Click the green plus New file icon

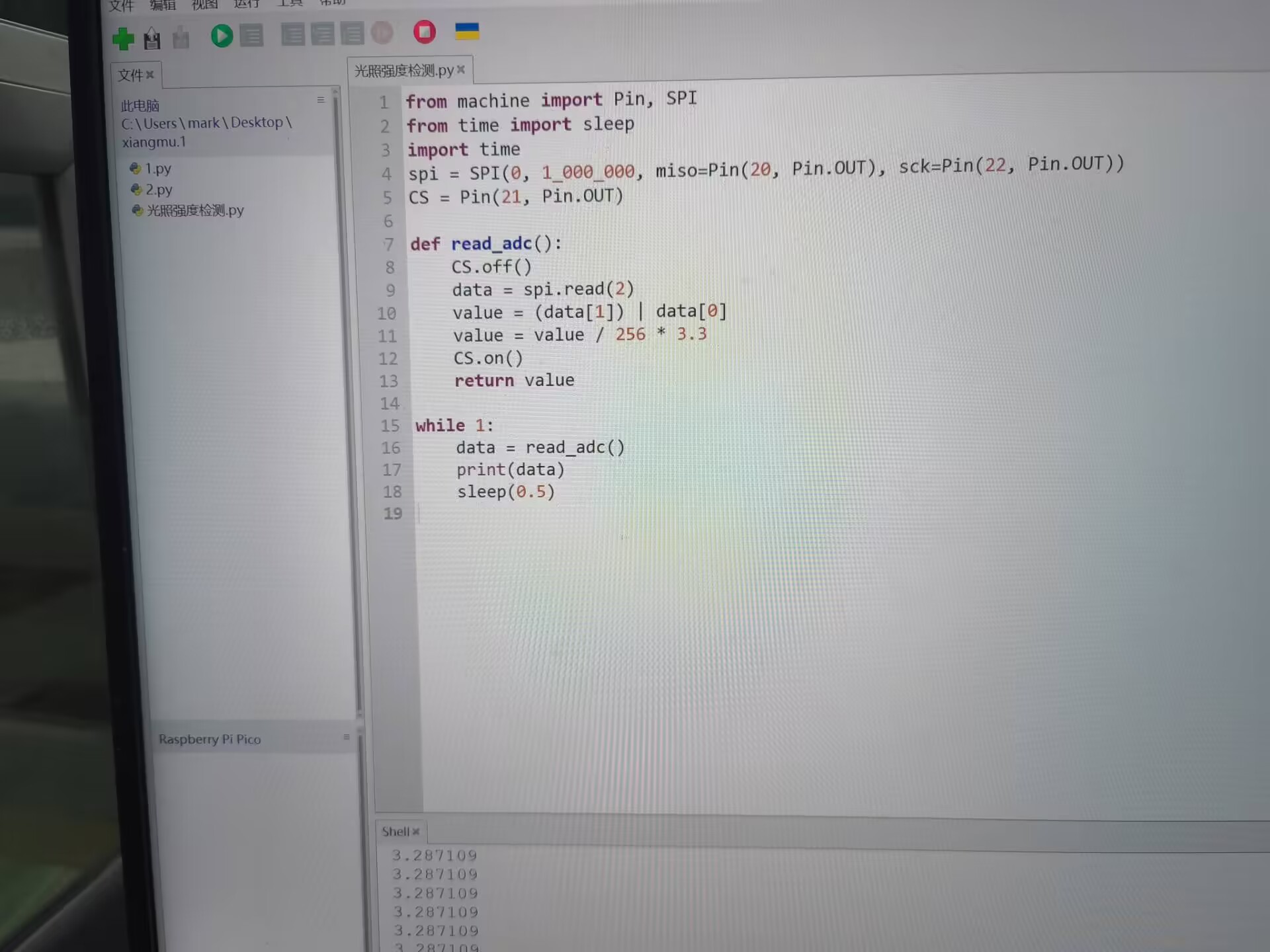[x=123, y=39]
